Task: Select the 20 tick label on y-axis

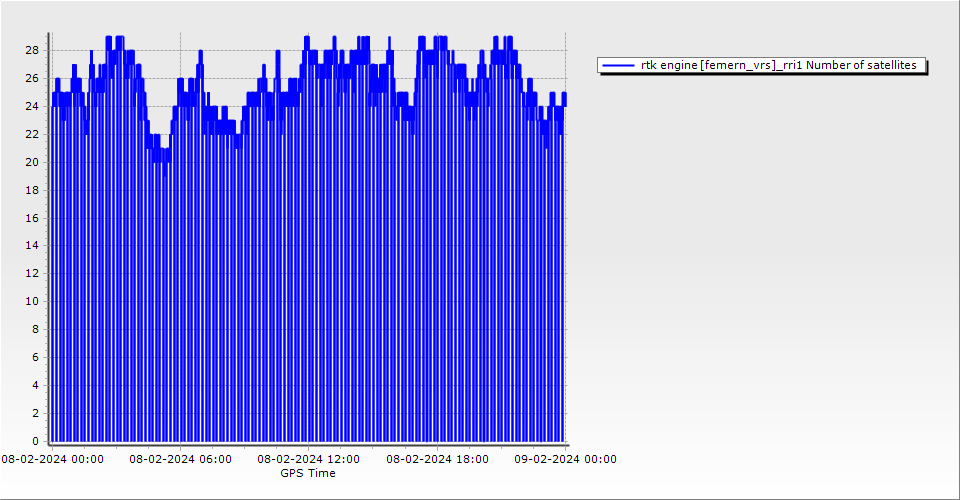Action: click(x=32, y=162)
